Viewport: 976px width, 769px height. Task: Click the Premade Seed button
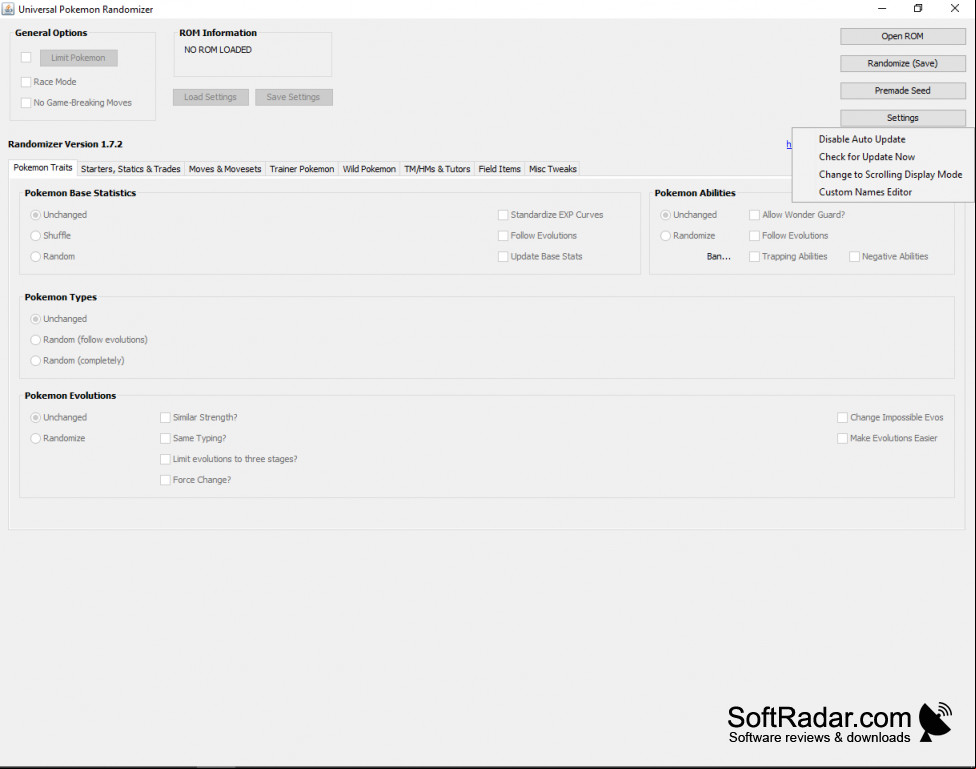(903, 91)
